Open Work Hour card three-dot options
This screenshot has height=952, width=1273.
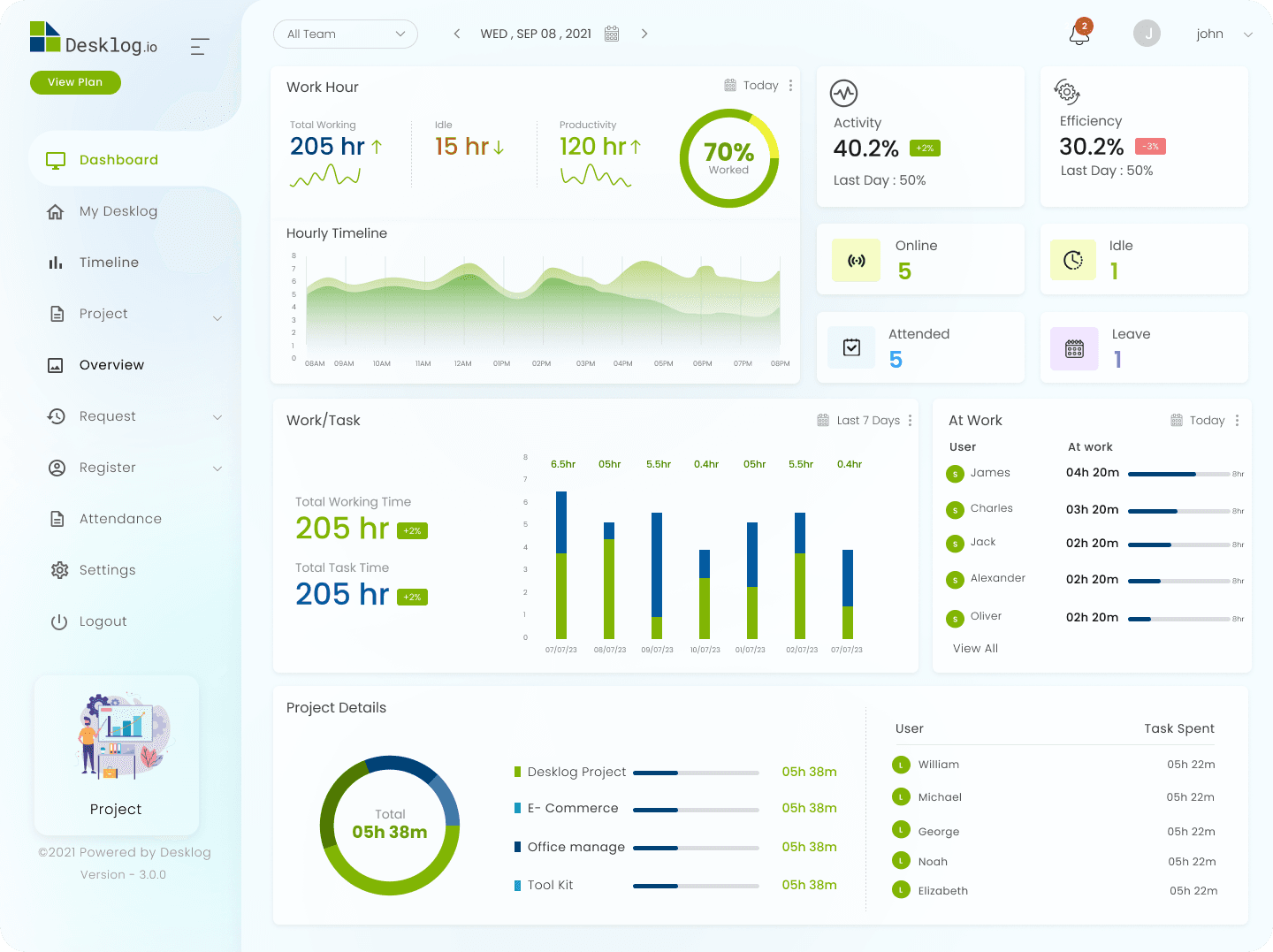point(790,86)
